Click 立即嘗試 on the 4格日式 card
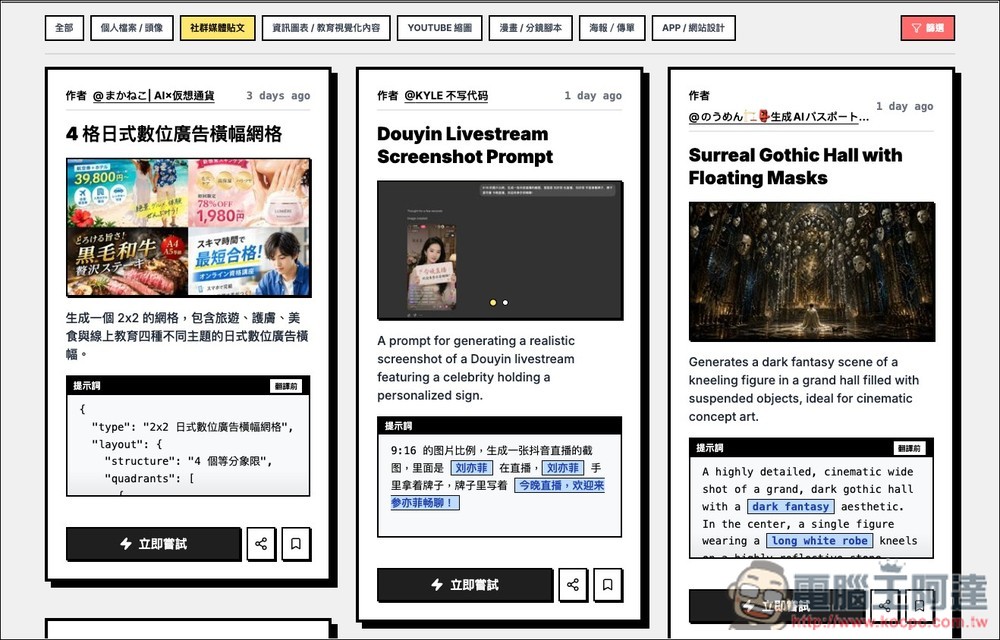1000x640 pixels. click(x=153, y=544)
